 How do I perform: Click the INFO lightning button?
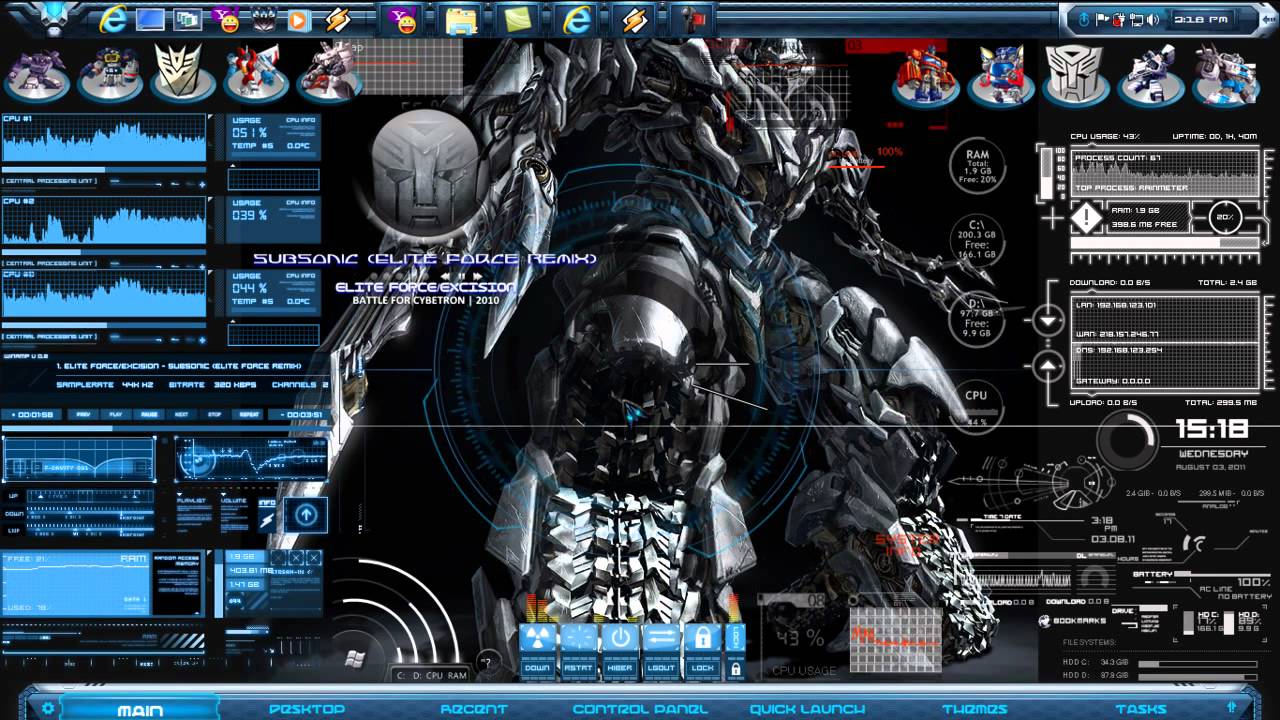[267, 516]
